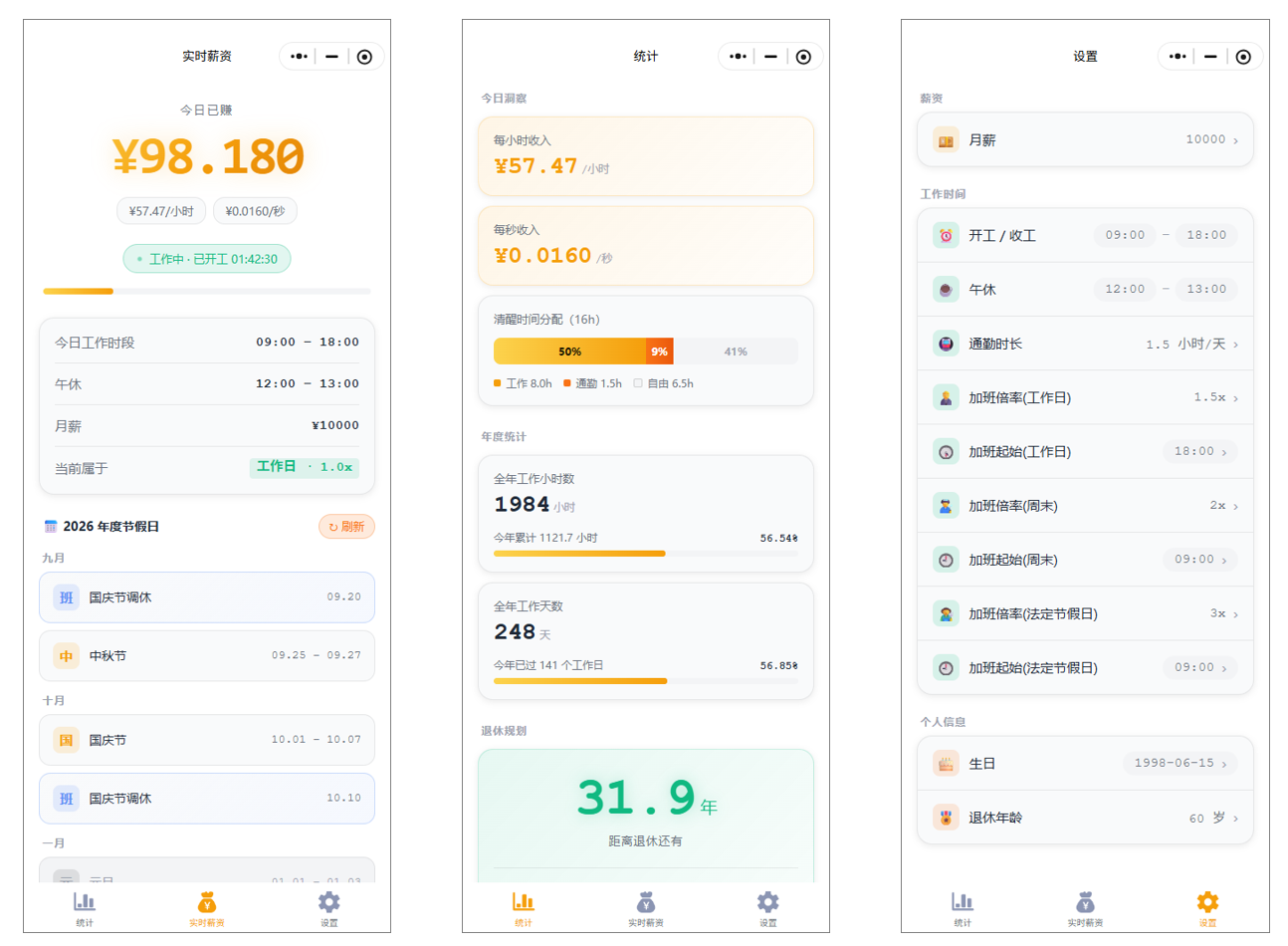
Task: Click the calendar icon beside 2026 年度节假日
Action: pos(51,527)
